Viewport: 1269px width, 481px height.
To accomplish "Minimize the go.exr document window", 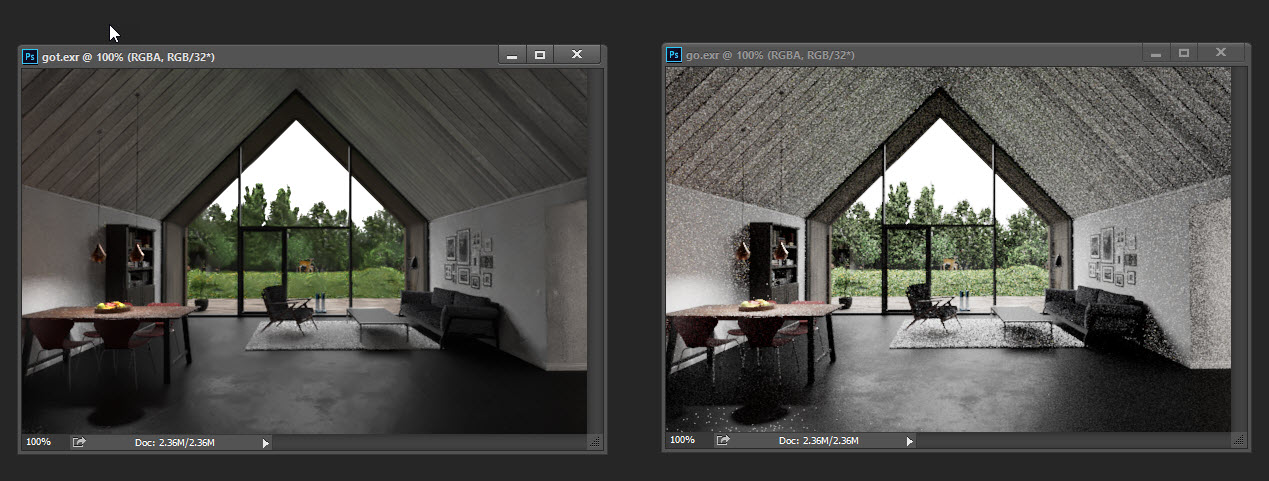I will (1156, 53).
